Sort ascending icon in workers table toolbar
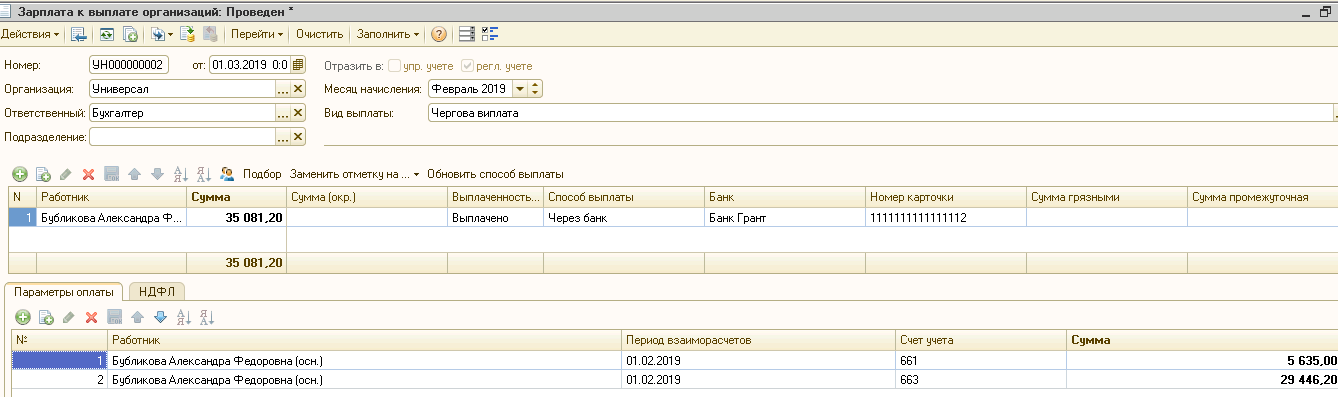The image size is (1338, 397). tap(181, 174)
